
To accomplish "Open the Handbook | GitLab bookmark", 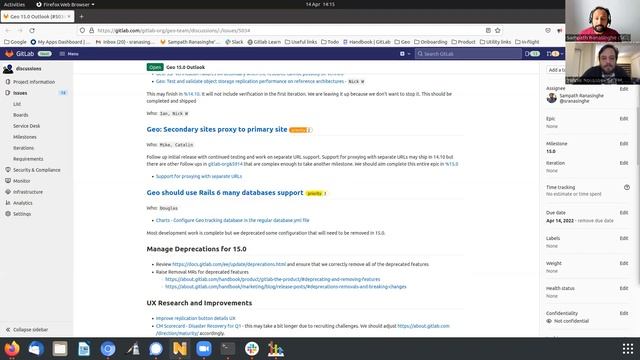I will click(x=367, y=42).
